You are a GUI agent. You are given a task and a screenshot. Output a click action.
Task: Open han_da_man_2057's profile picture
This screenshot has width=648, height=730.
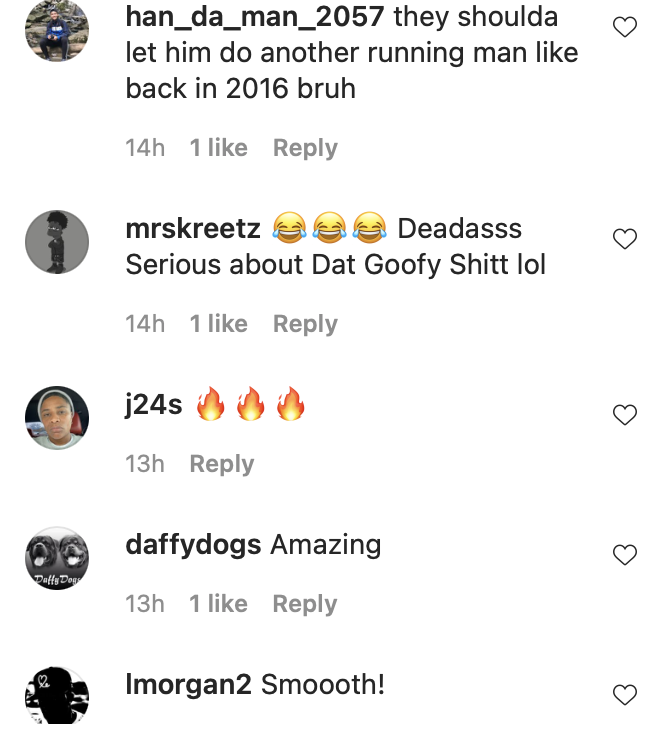click(57, 29)
